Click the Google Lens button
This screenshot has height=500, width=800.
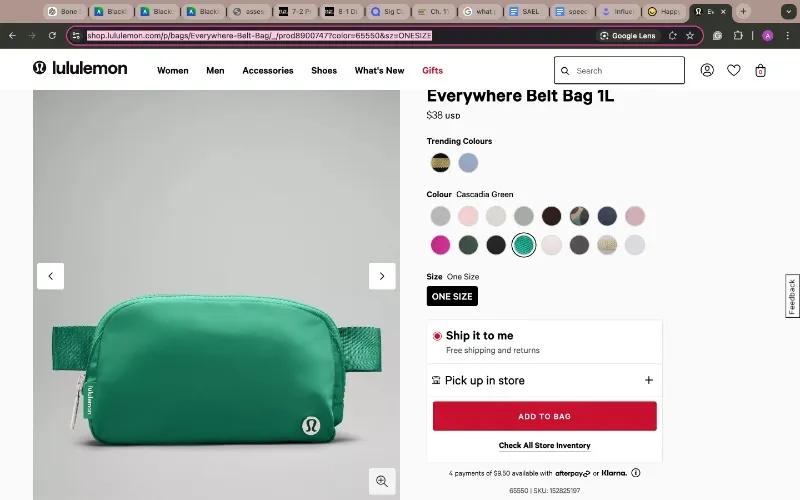coord(628,36)
